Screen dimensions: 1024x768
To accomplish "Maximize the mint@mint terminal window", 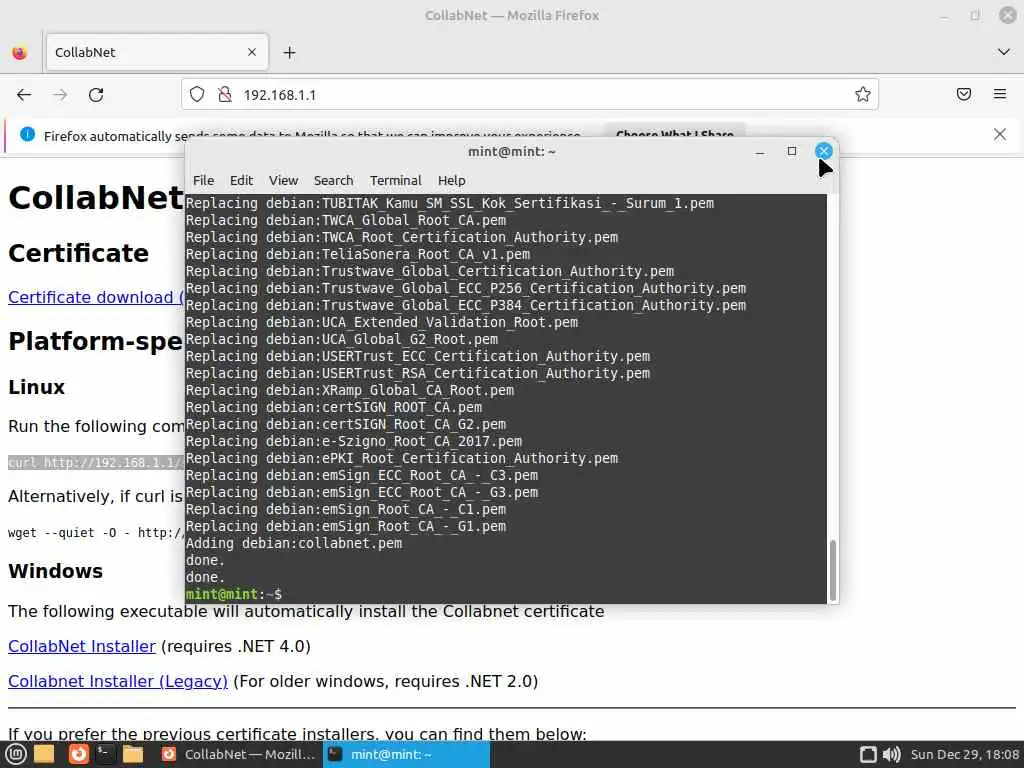I will (x=792, y=152).
